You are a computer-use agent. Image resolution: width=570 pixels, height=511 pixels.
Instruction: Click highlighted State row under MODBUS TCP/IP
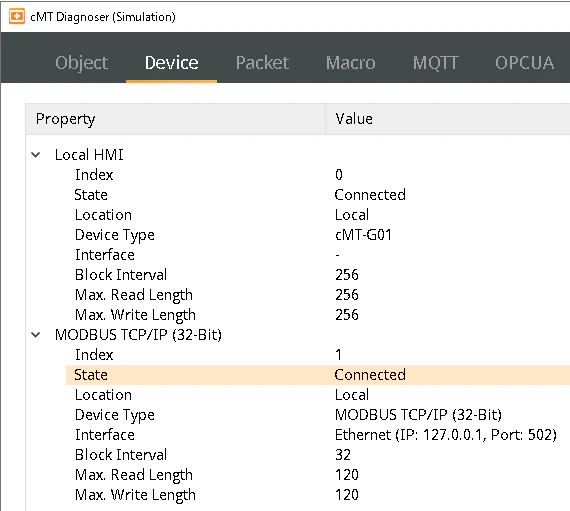click(318, 375)
